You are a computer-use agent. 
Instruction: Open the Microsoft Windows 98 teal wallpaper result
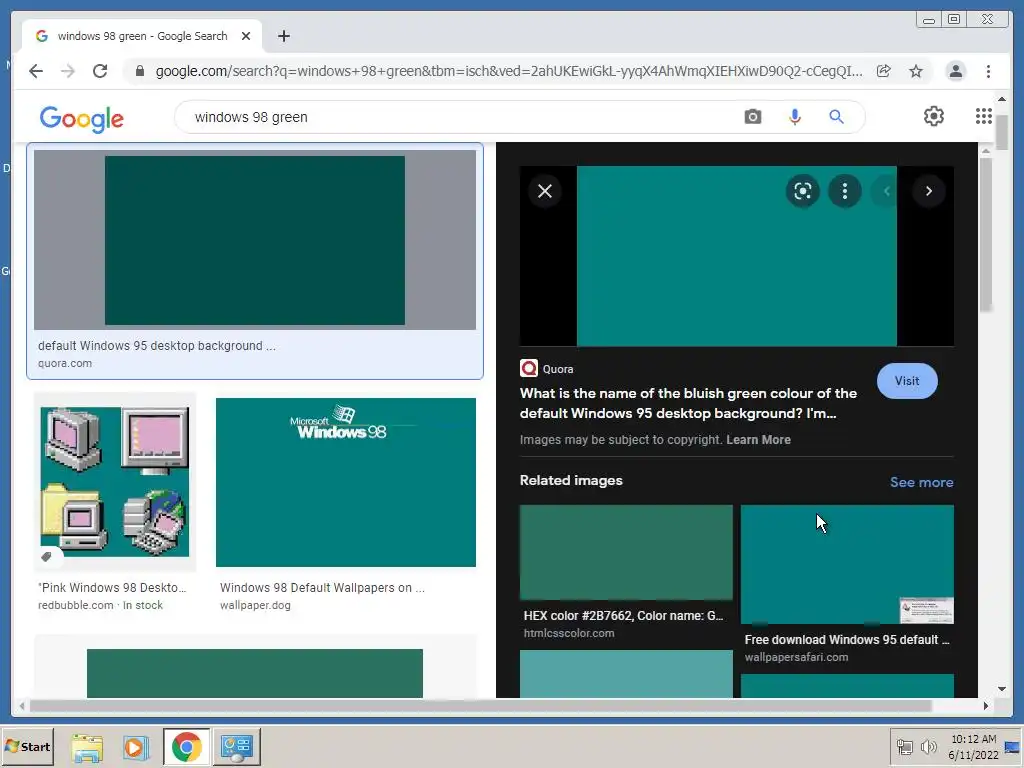pyautogui.click(x=346, y=482)
